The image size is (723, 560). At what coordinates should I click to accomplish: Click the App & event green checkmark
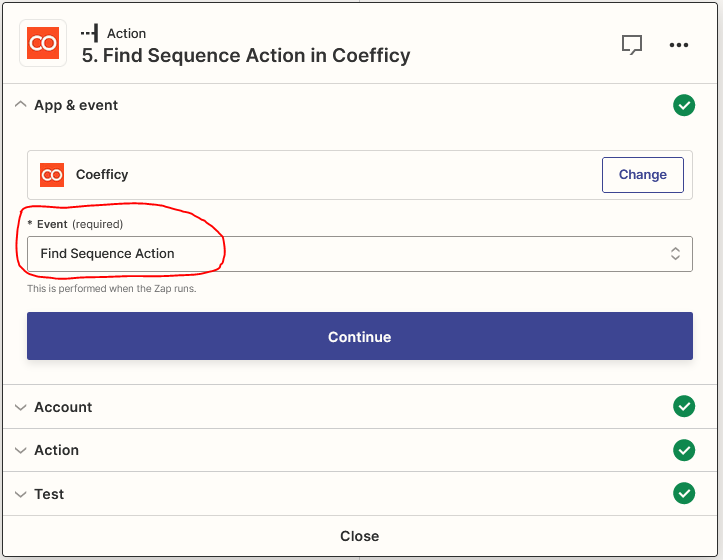click(x=684, y=105)
